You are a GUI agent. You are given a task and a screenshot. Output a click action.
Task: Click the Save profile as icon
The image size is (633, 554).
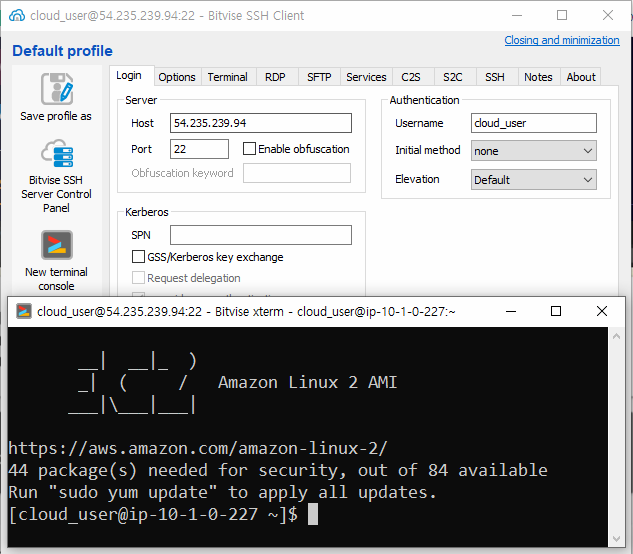point(57,89)
